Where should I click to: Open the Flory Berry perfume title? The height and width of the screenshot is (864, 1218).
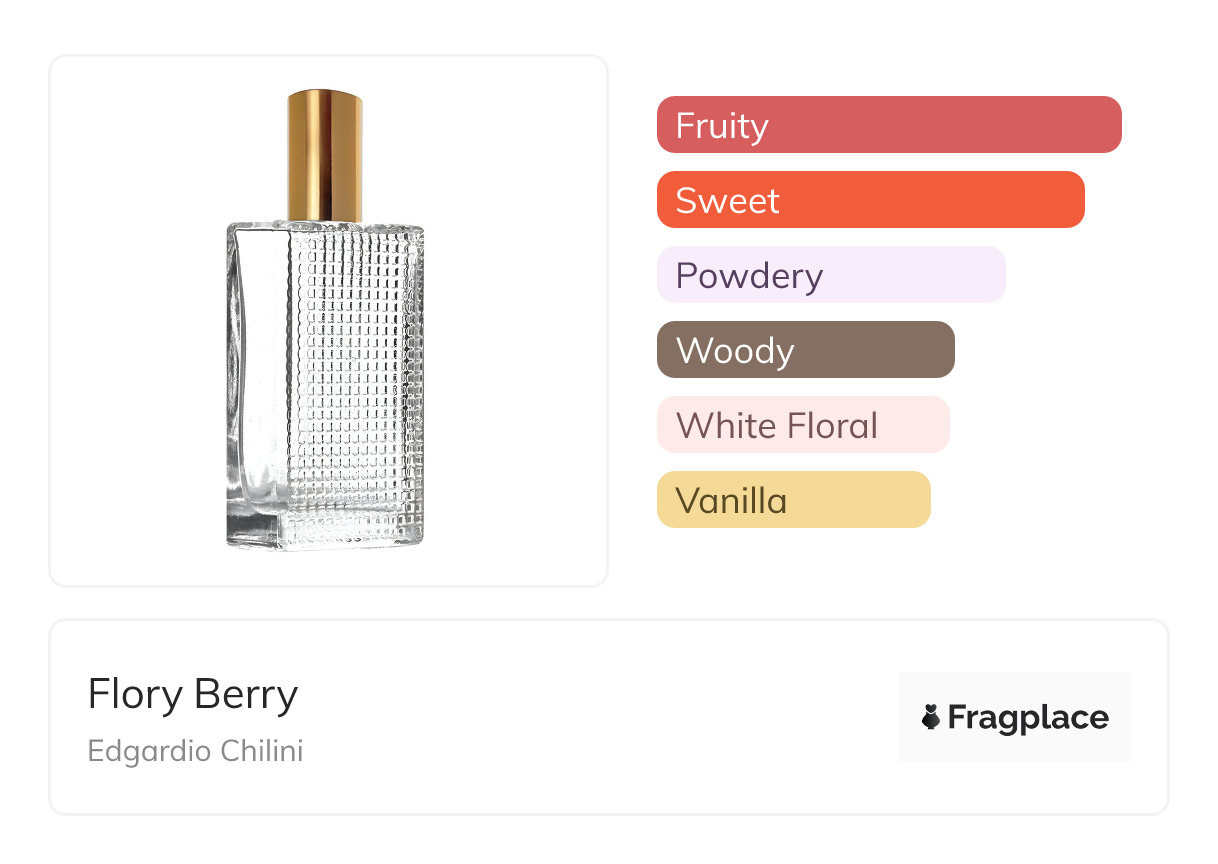[193, 694]
